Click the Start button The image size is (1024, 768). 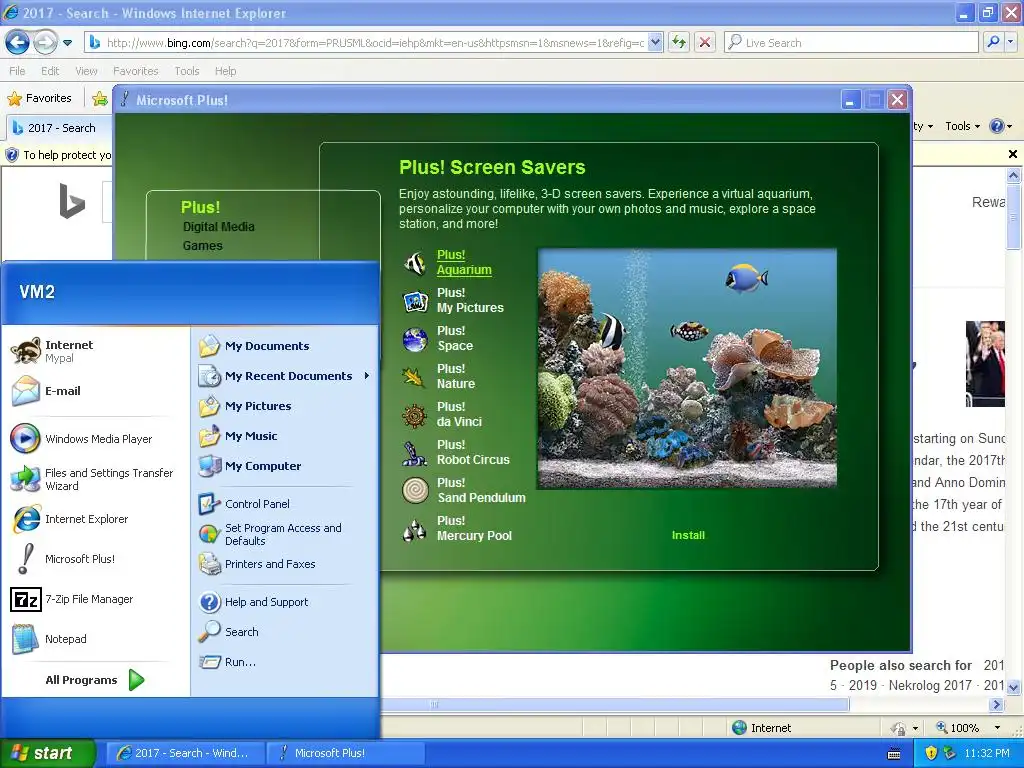tap(47, 753)
